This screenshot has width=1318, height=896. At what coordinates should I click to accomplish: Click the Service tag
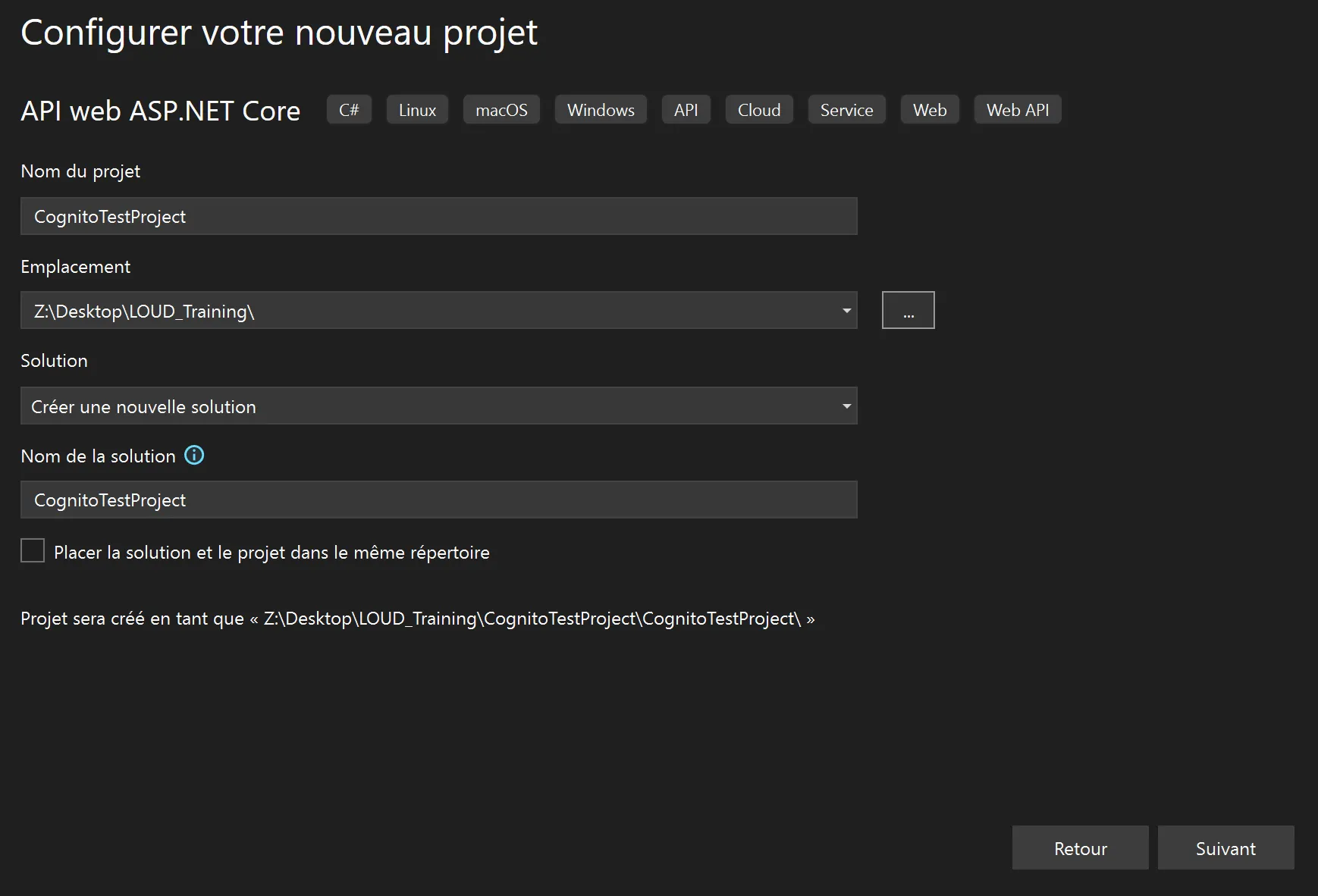click(846, 110)
